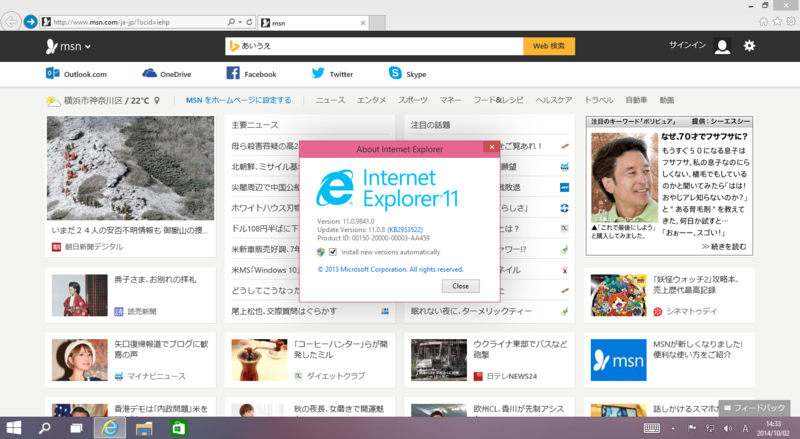800x439 pixels.
Task: Open the Facebook shortcut
Action: (252, 74)
